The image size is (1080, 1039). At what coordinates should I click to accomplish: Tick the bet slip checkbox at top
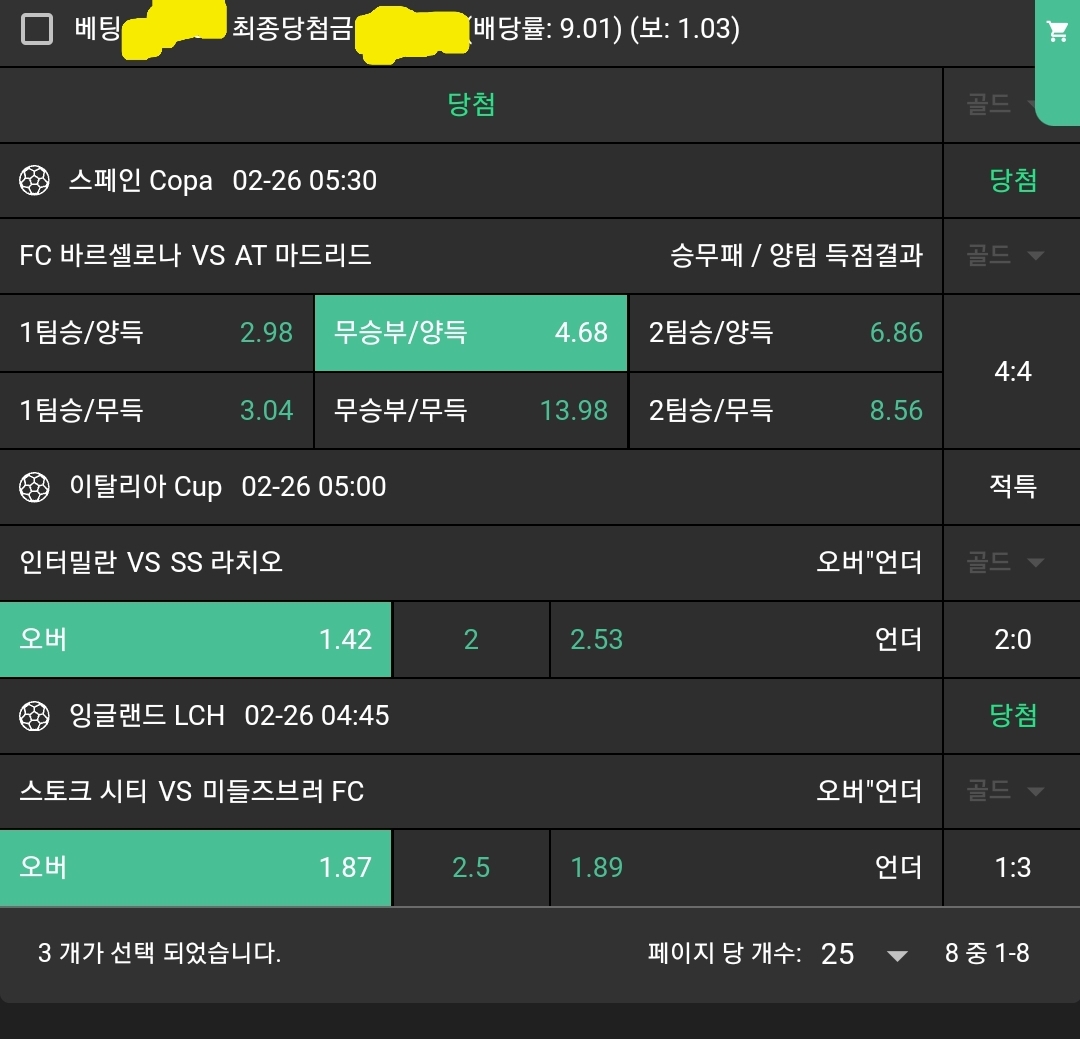[x=37, y=30]
